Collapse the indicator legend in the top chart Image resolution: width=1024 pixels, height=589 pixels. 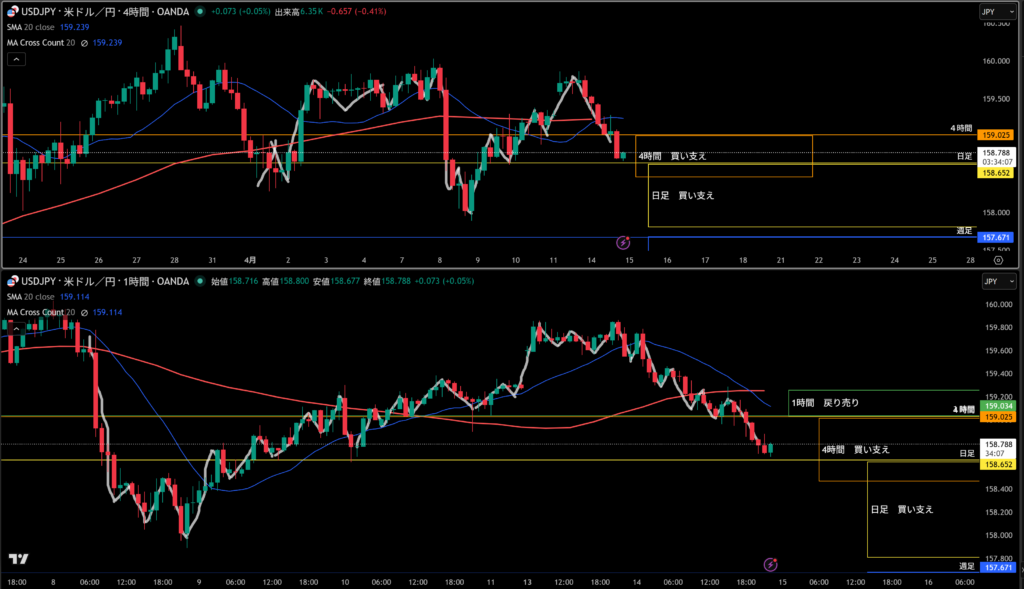tap(17, 59)
